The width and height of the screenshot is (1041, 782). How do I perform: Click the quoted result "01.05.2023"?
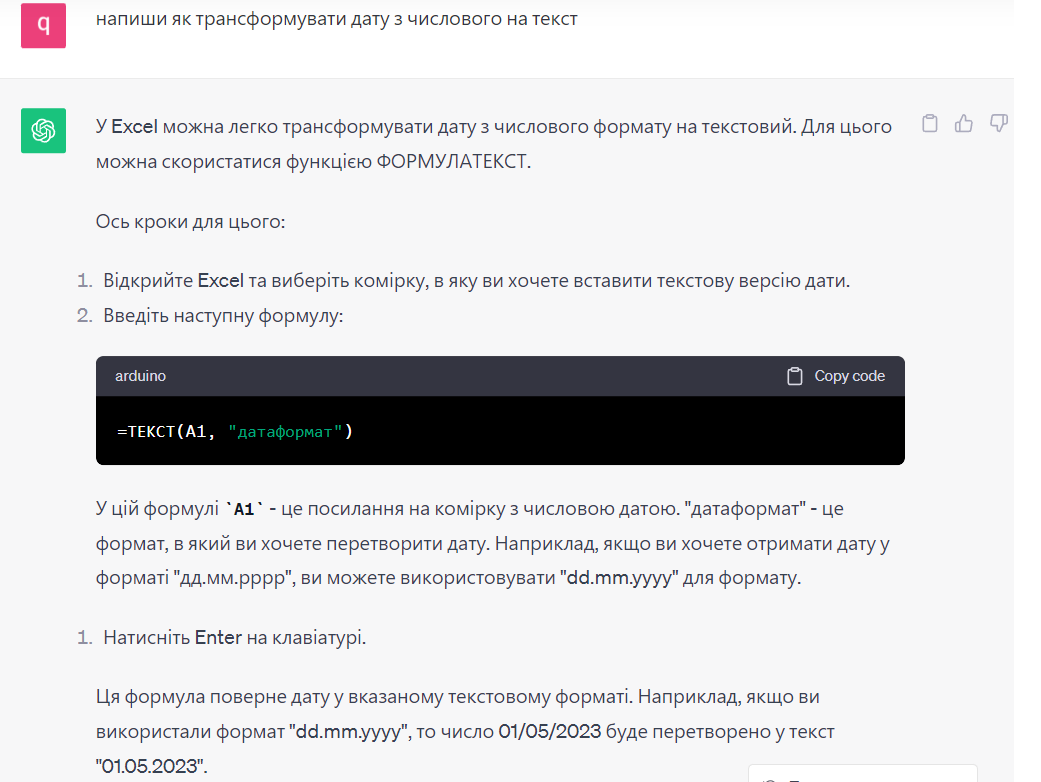point(151,767)
